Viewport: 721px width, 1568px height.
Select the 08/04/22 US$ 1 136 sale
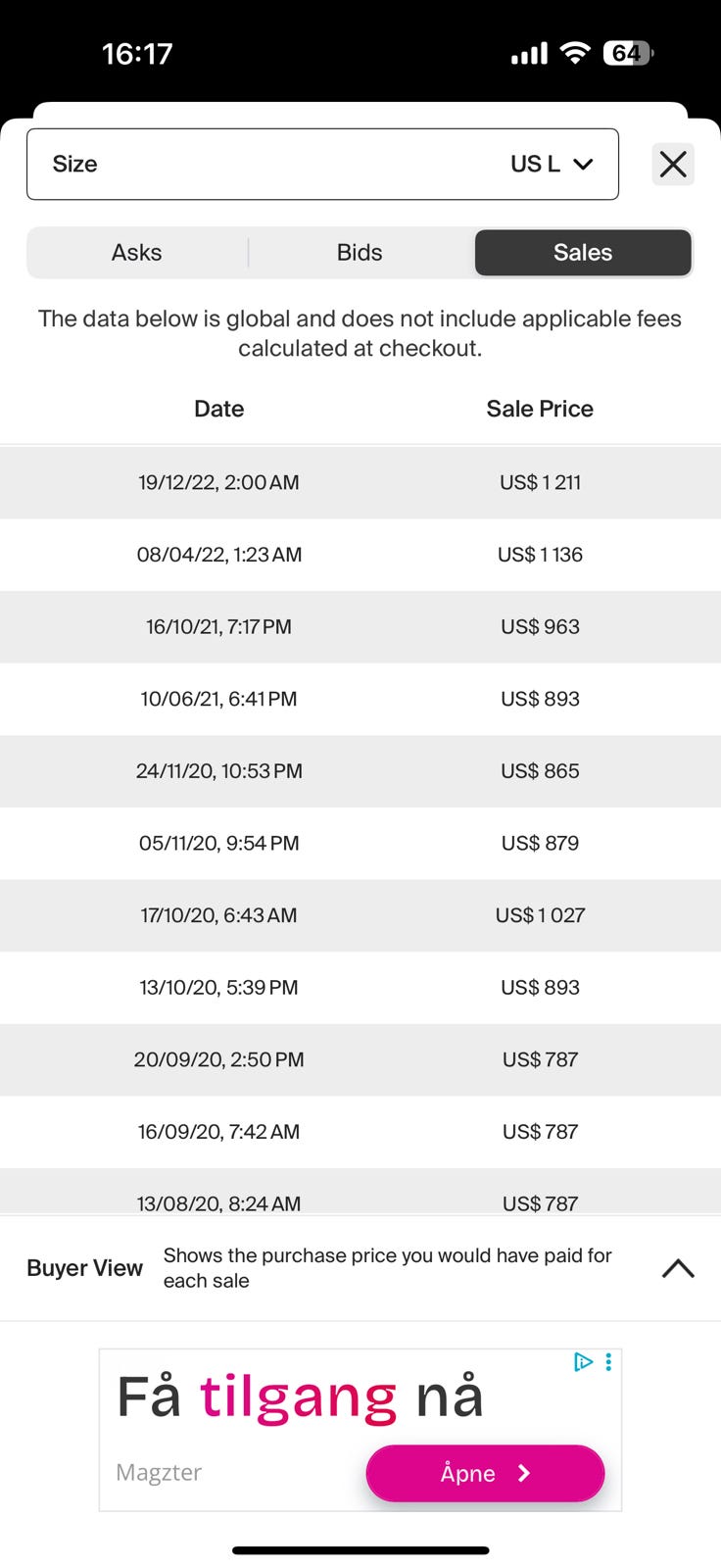point(360,555)
